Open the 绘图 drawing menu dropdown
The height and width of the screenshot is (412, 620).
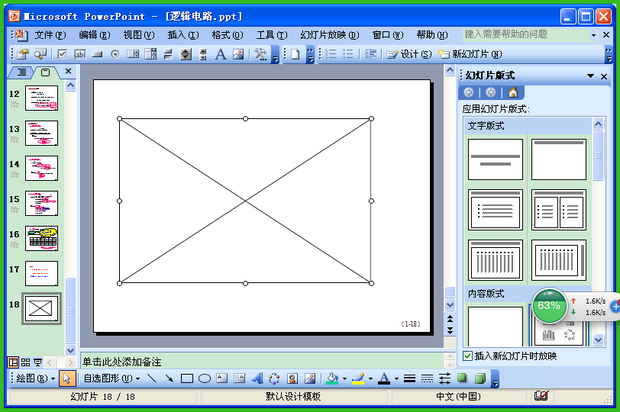point(32,379)
